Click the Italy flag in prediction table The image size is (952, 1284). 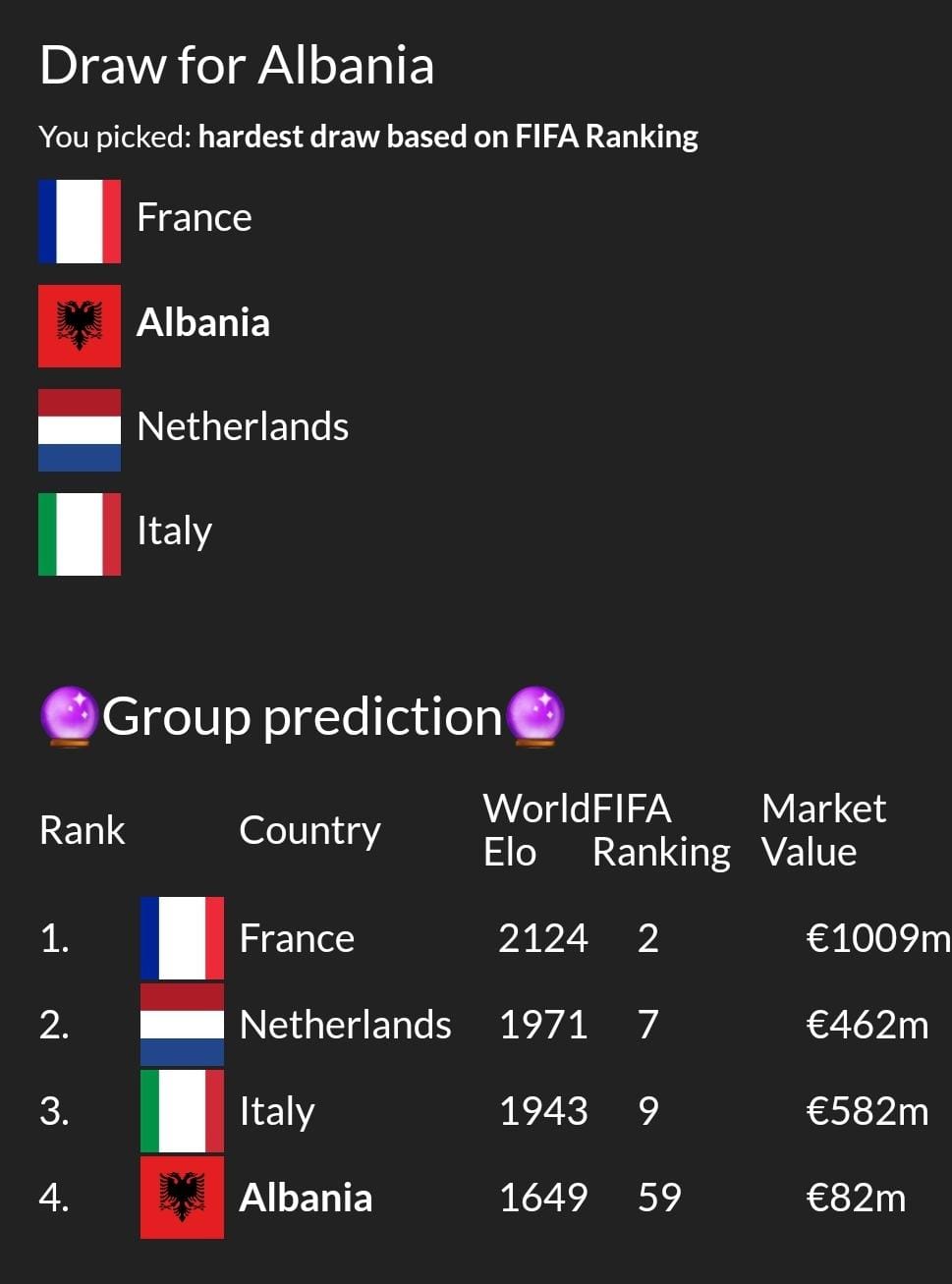[182, 1111]
